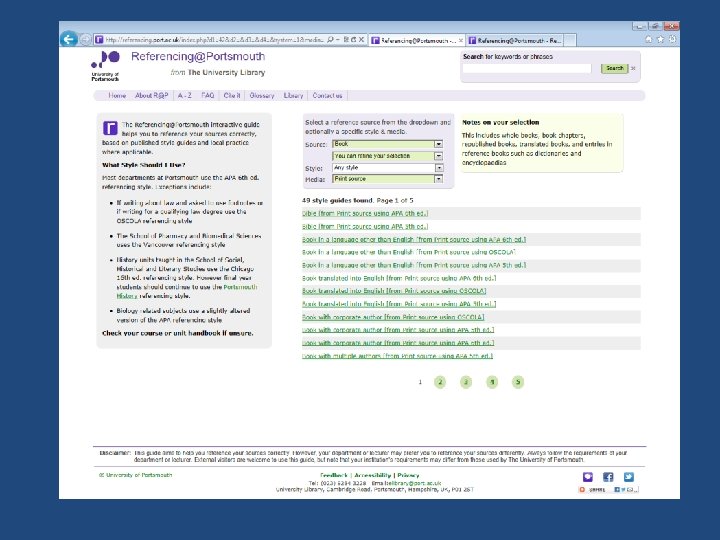The width and height of the screenshot is (720, 540).
Task: Go to results page 5
Action: (x=518, y=382)
